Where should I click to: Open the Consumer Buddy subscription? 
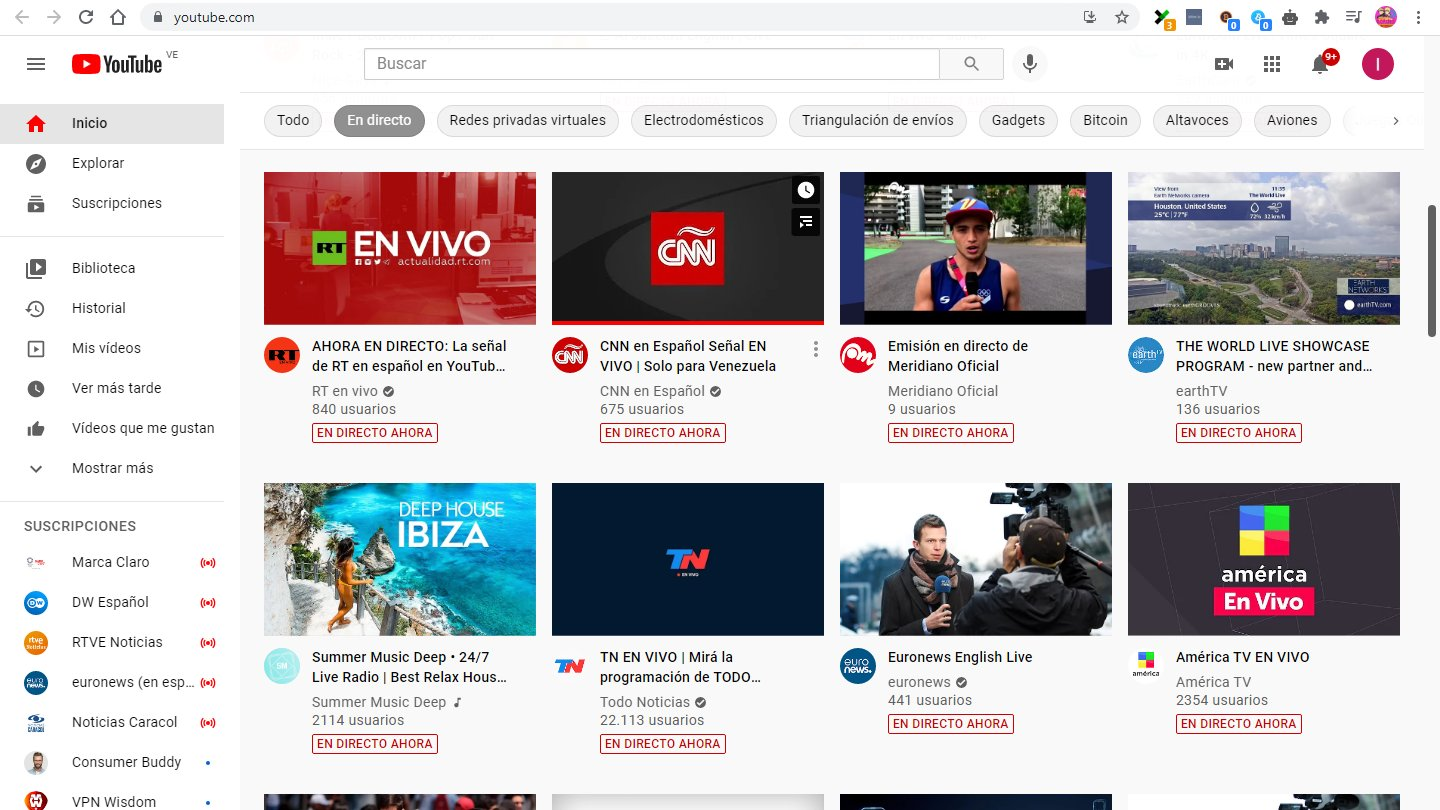[112, 762]
